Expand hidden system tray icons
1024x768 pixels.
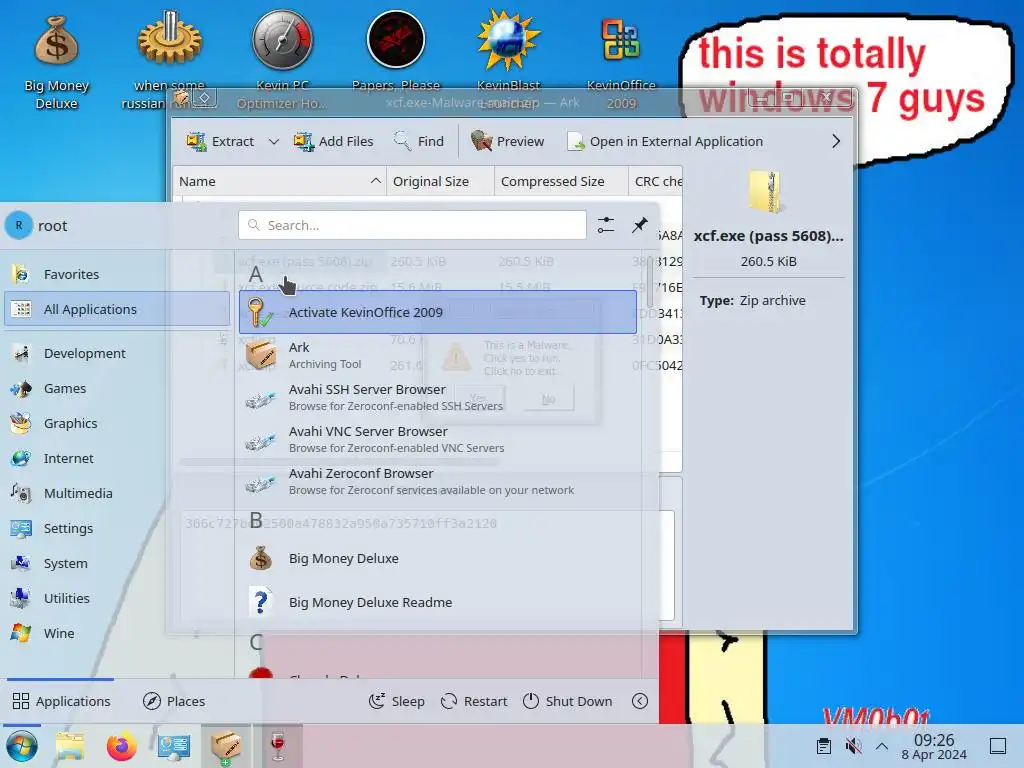pyautogui.click(x=882, y=746)
